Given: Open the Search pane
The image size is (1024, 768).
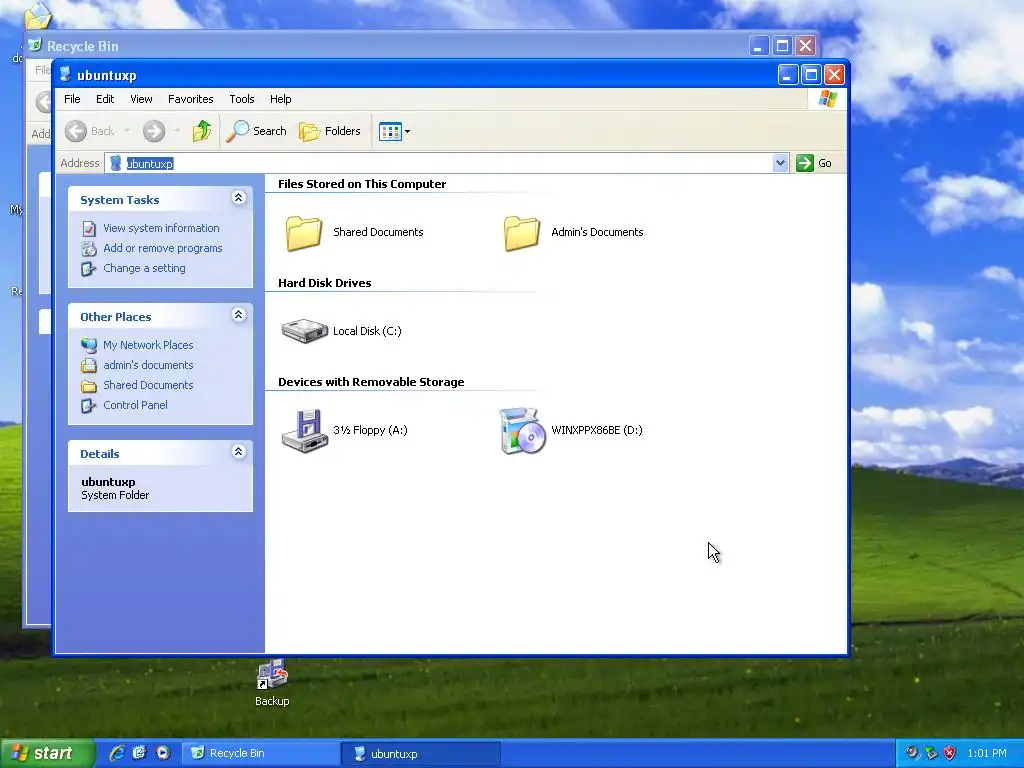Looking at the screenshot, I should pos(257,131).
